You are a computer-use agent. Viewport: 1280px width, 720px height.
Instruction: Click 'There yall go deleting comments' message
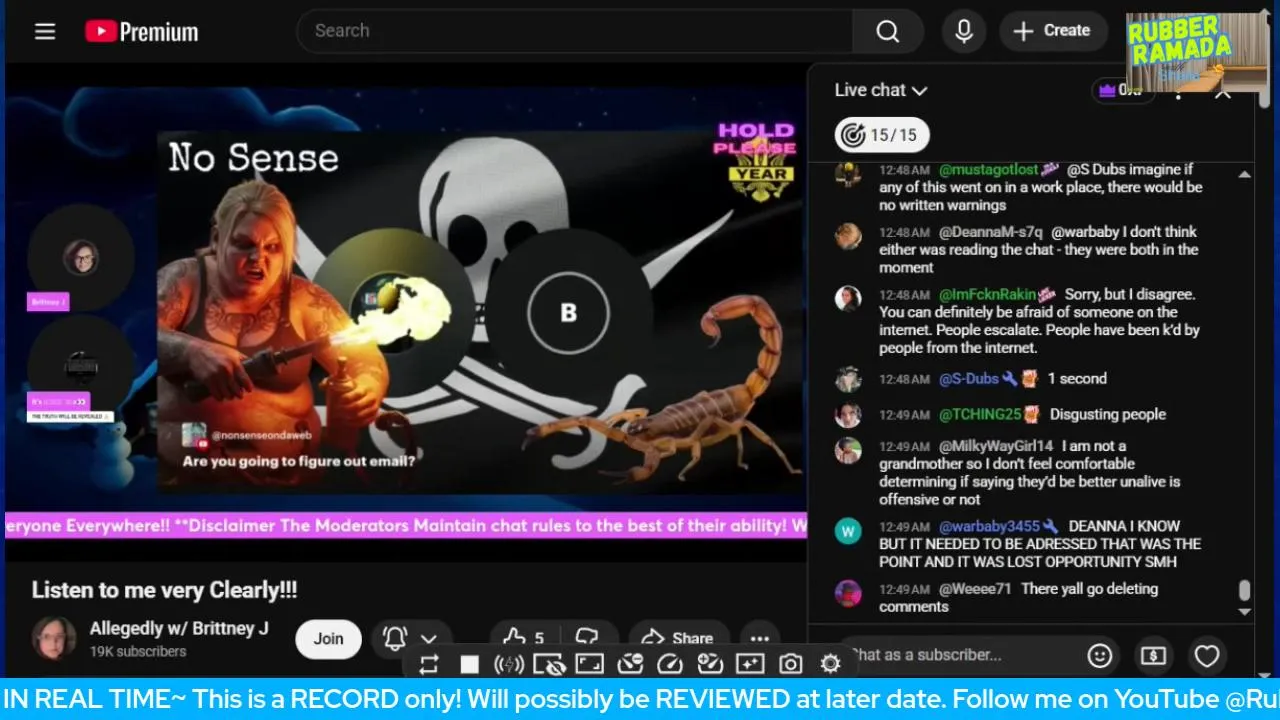[1018, 598]
